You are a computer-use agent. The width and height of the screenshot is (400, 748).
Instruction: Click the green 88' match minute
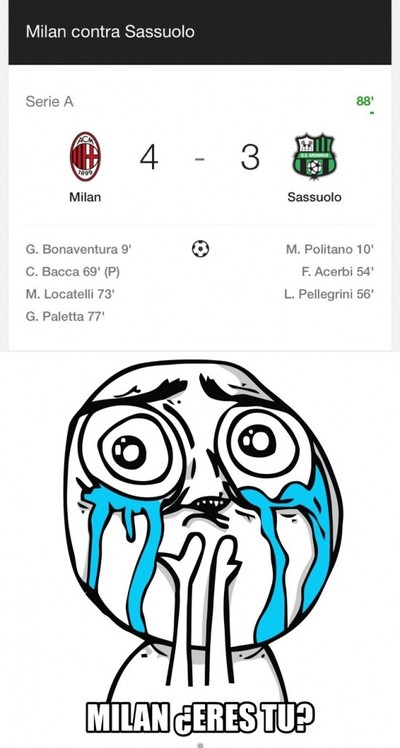(x=365, y=101)
